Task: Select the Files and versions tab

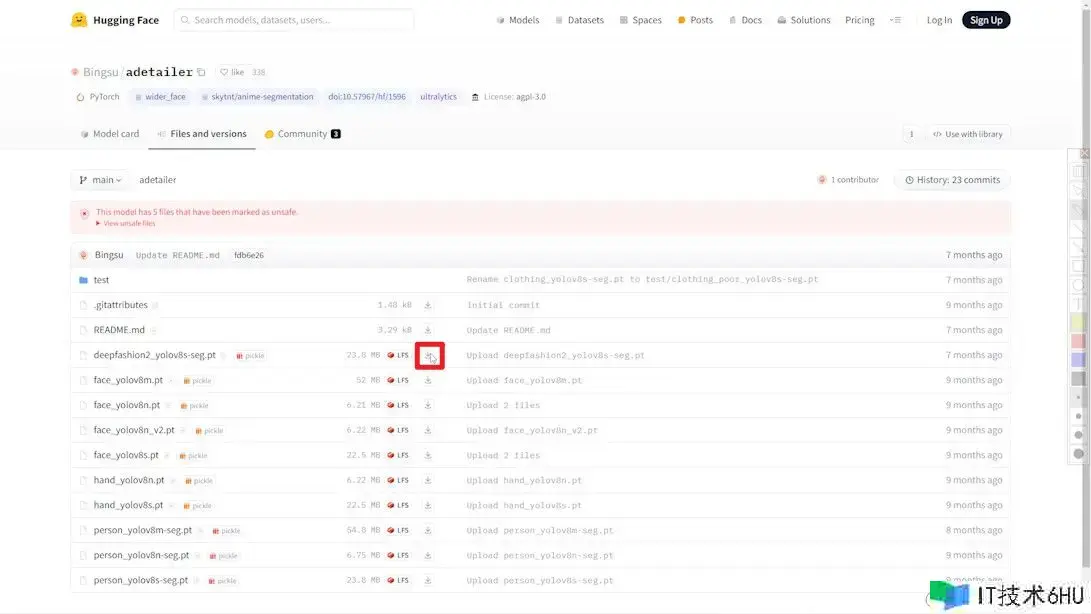Action: click(202, 134)
